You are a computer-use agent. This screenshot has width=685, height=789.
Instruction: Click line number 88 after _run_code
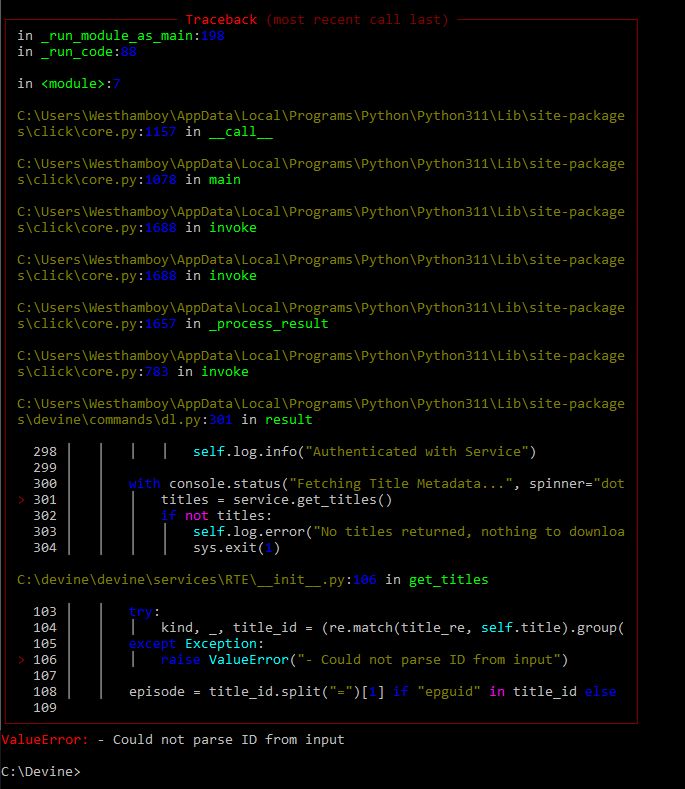[x=128, y=52]
